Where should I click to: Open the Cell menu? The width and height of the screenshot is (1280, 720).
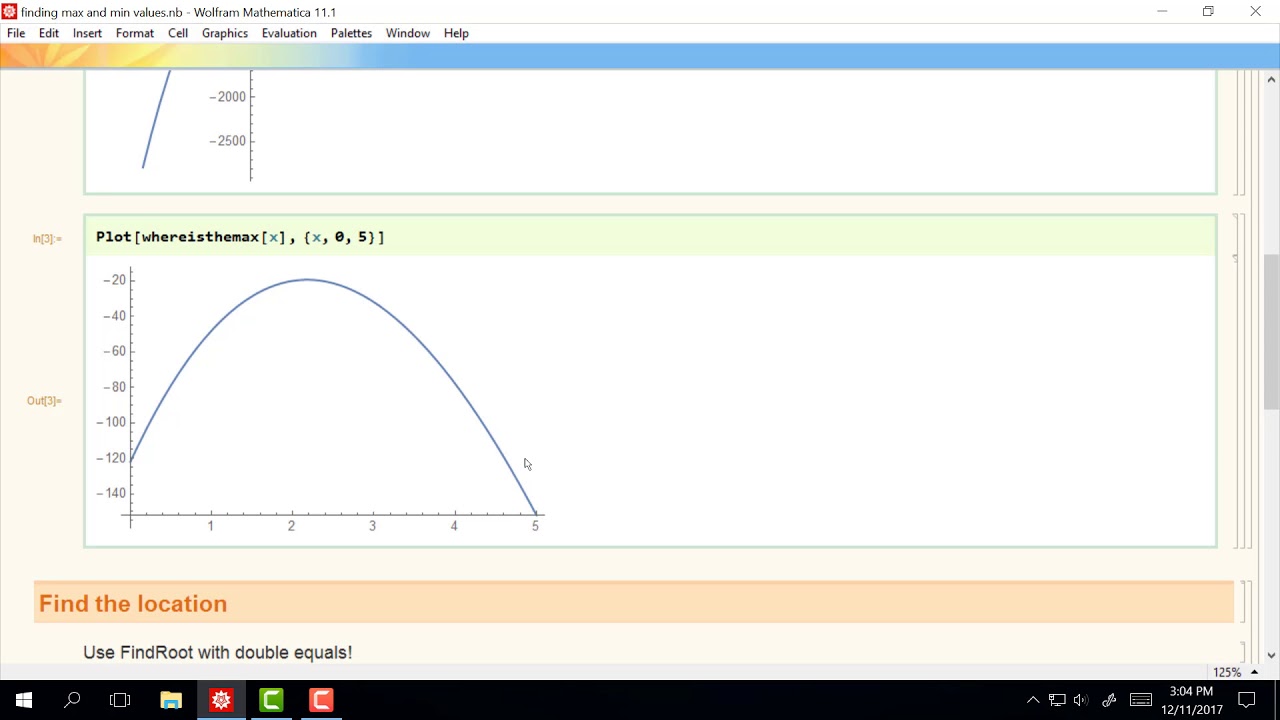[178, 33]
